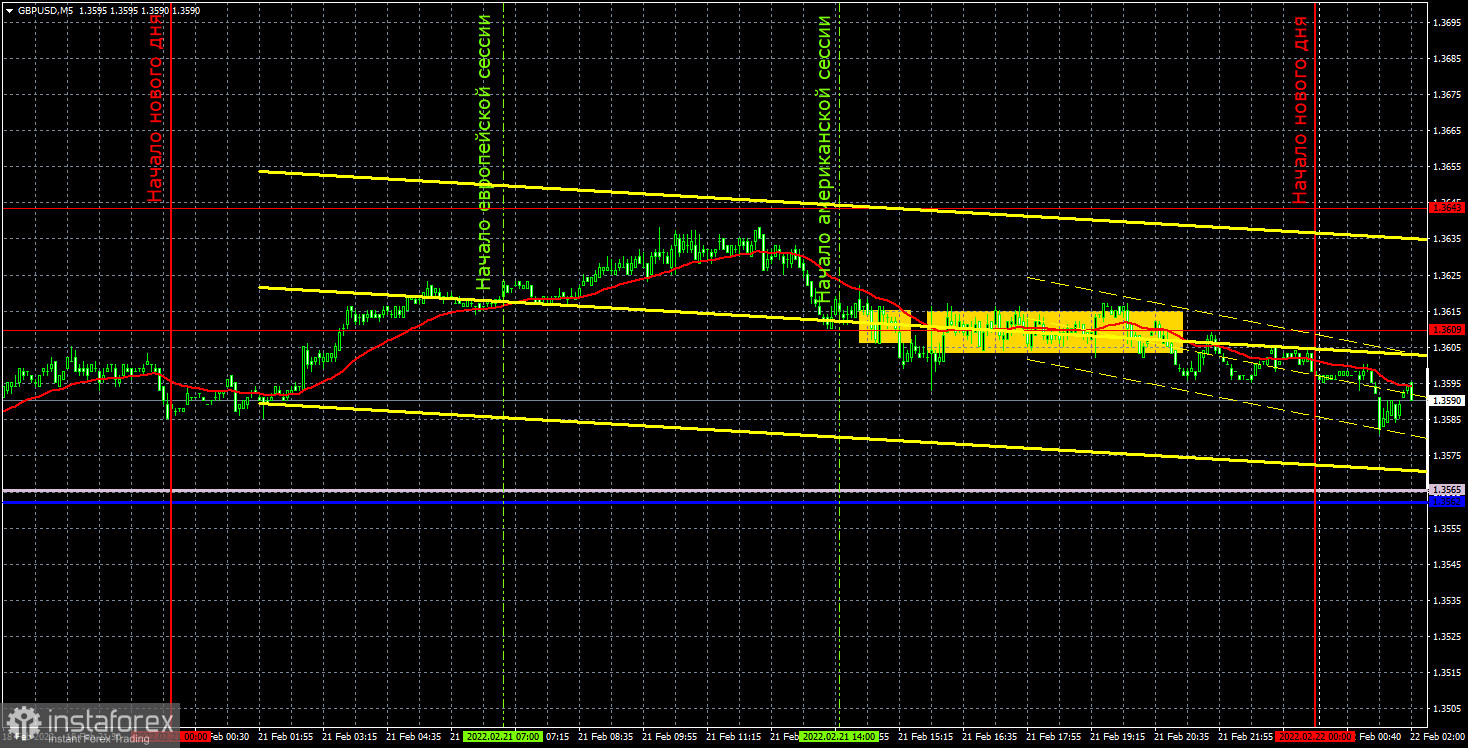Click the 1.3695 price axis tick
This screenshot has height=748, width=1468.
tap(1447, 22)
